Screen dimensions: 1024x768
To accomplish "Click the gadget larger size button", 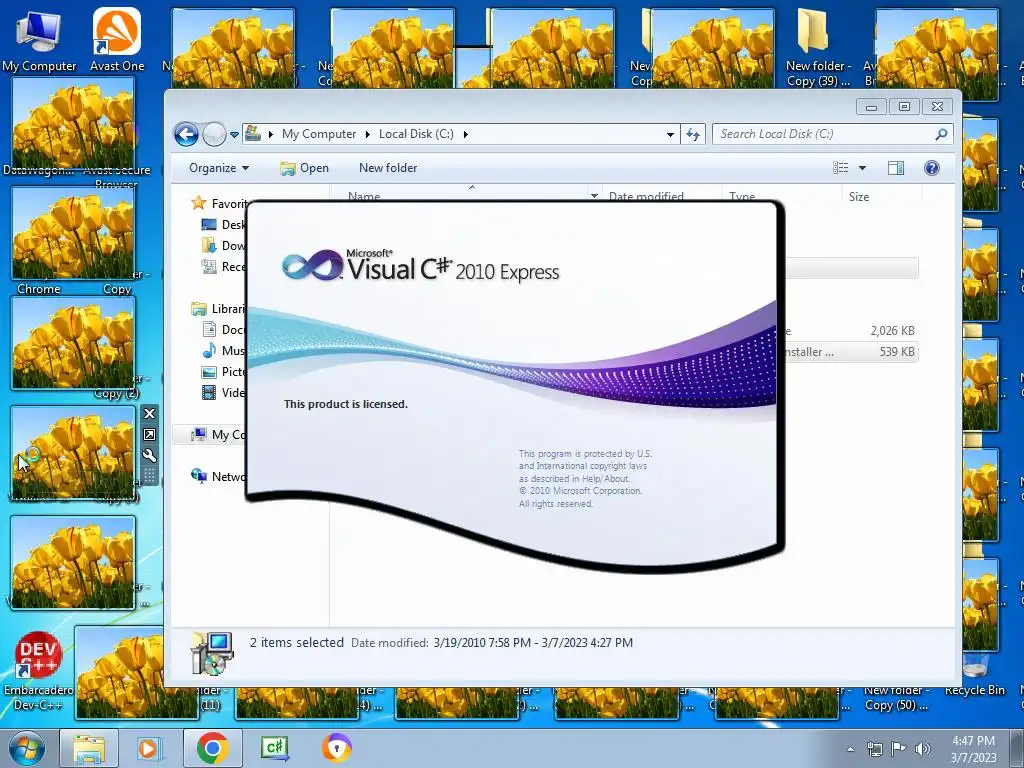I will pyautogui.click(x=149, y=435).
